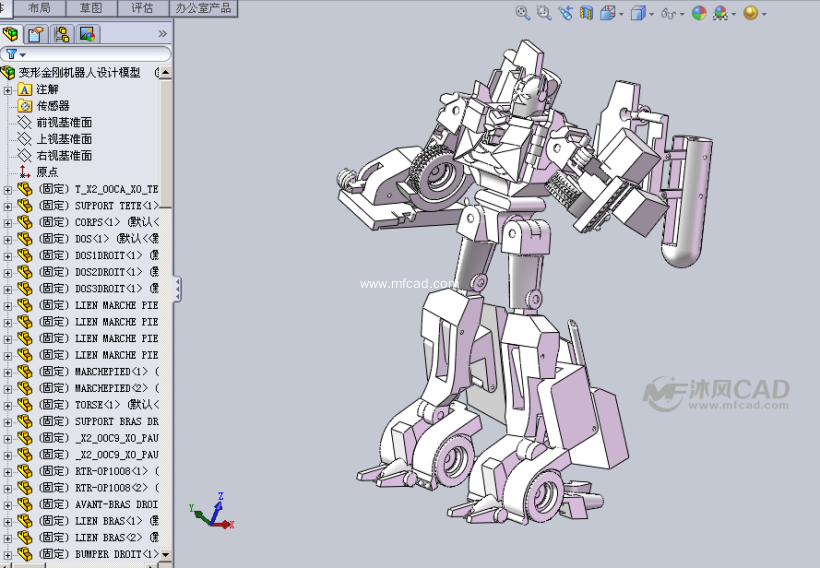Screen dimensions: 820x568
Task: Select the 原点 origin item
Action: [x=47, y=172]
